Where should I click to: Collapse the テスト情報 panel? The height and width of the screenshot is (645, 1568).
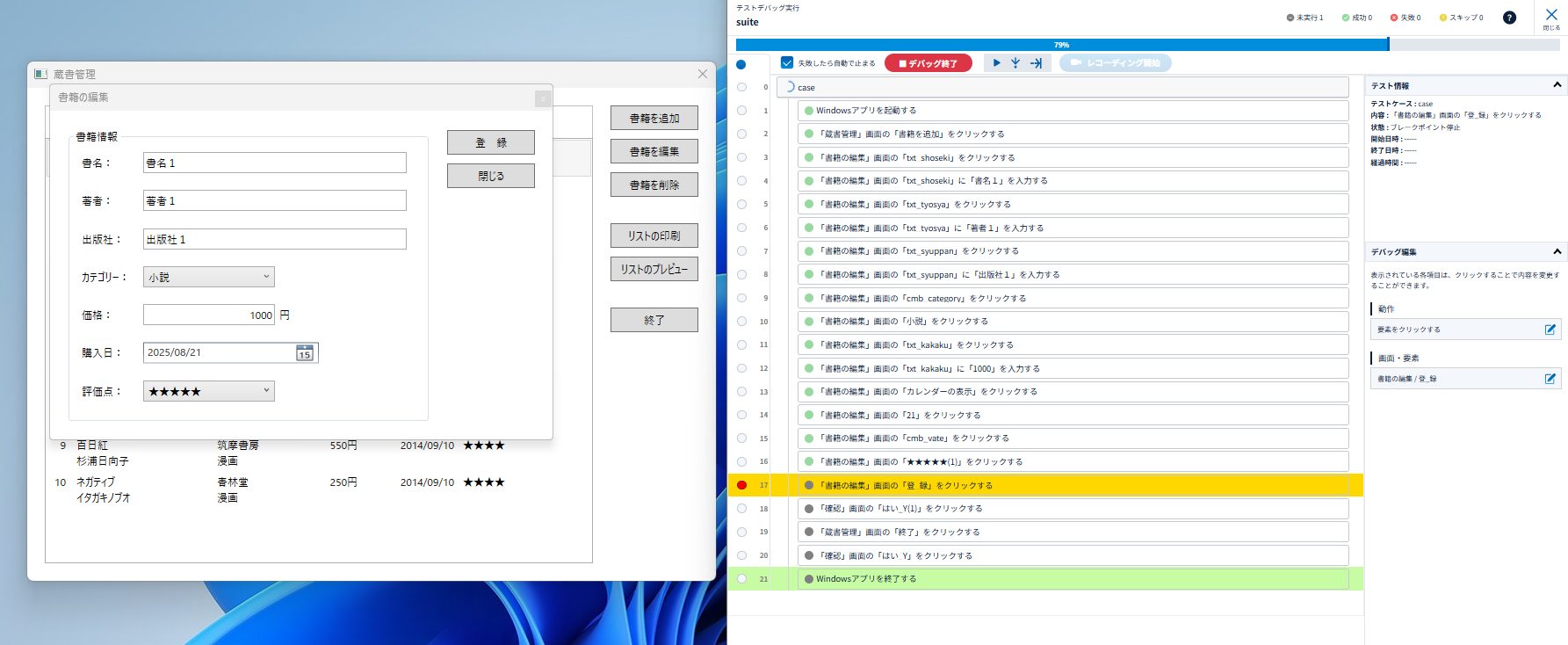(x=1557, y=85)
